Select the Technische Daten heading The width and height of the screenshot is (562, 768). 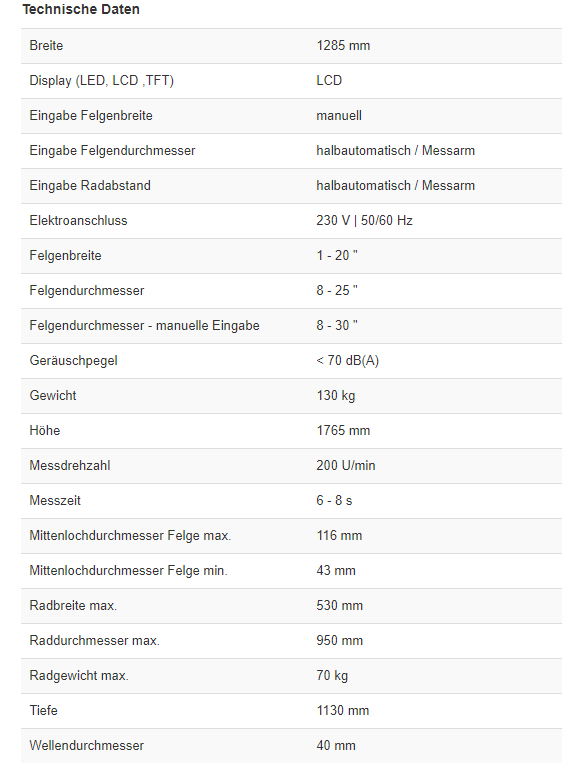[x=81, y=9]
